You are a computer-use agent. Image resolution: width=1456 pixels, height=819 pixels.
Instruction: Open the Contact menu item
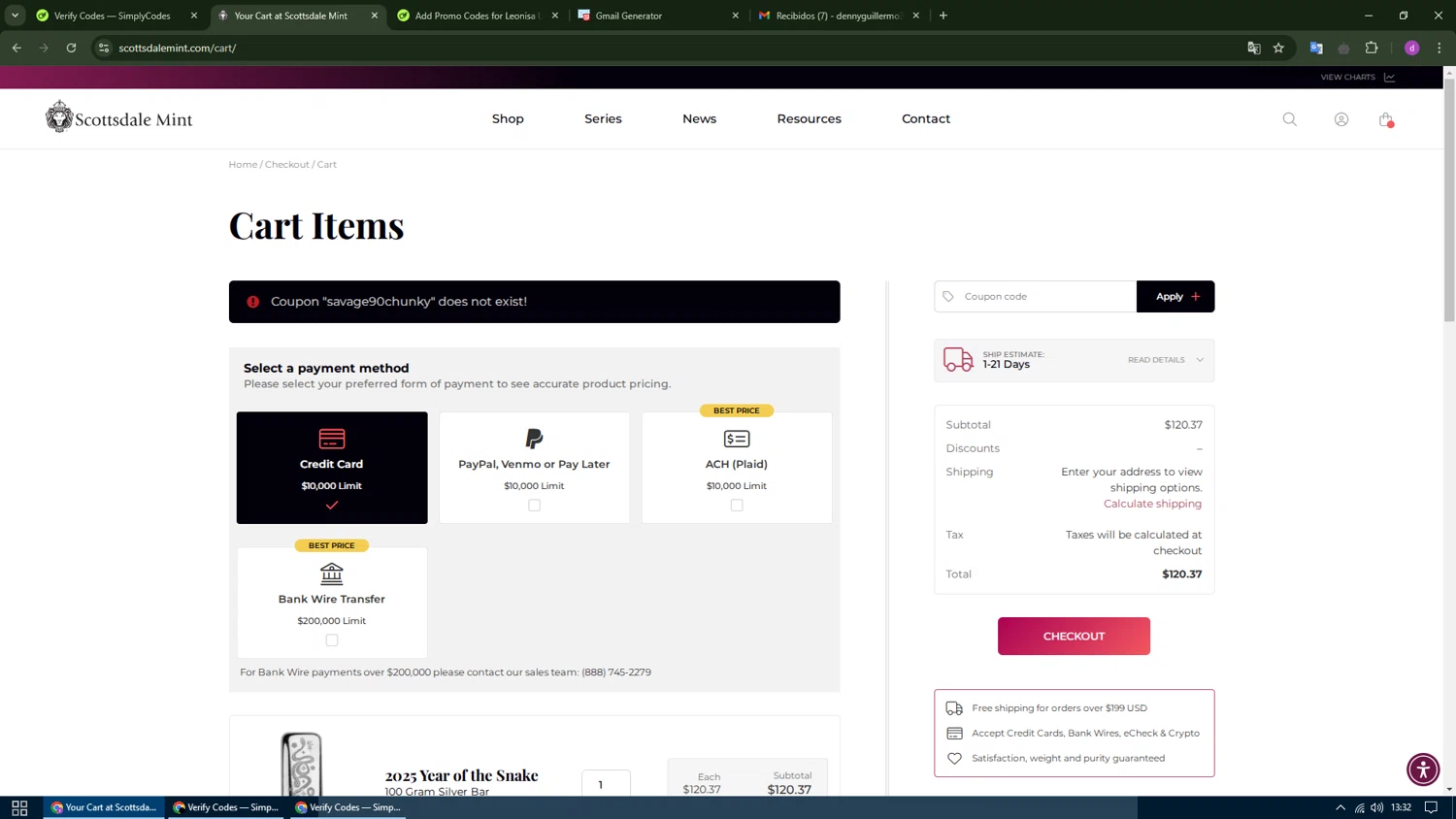[x=926, y=118]
